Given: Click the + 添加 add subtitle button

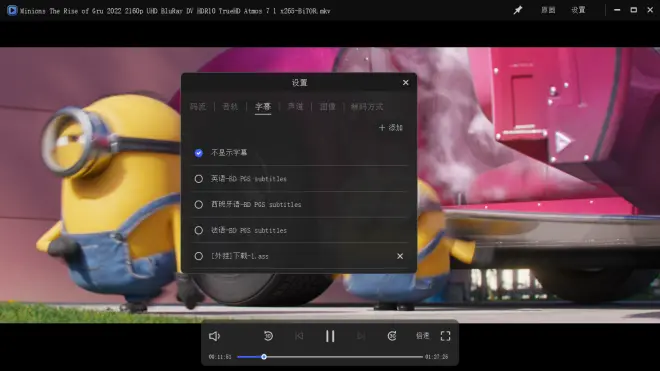Looking at the screenshot, I should [x=391, y=128].
